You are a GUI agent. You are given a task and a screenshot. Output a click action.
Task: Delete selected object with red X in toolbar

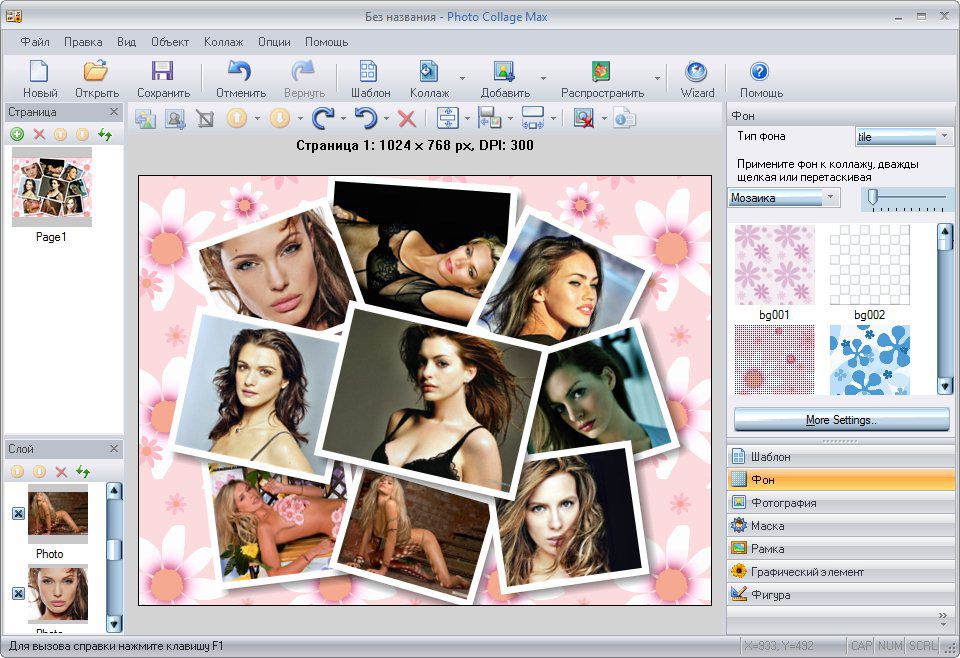tap(407, 118)
